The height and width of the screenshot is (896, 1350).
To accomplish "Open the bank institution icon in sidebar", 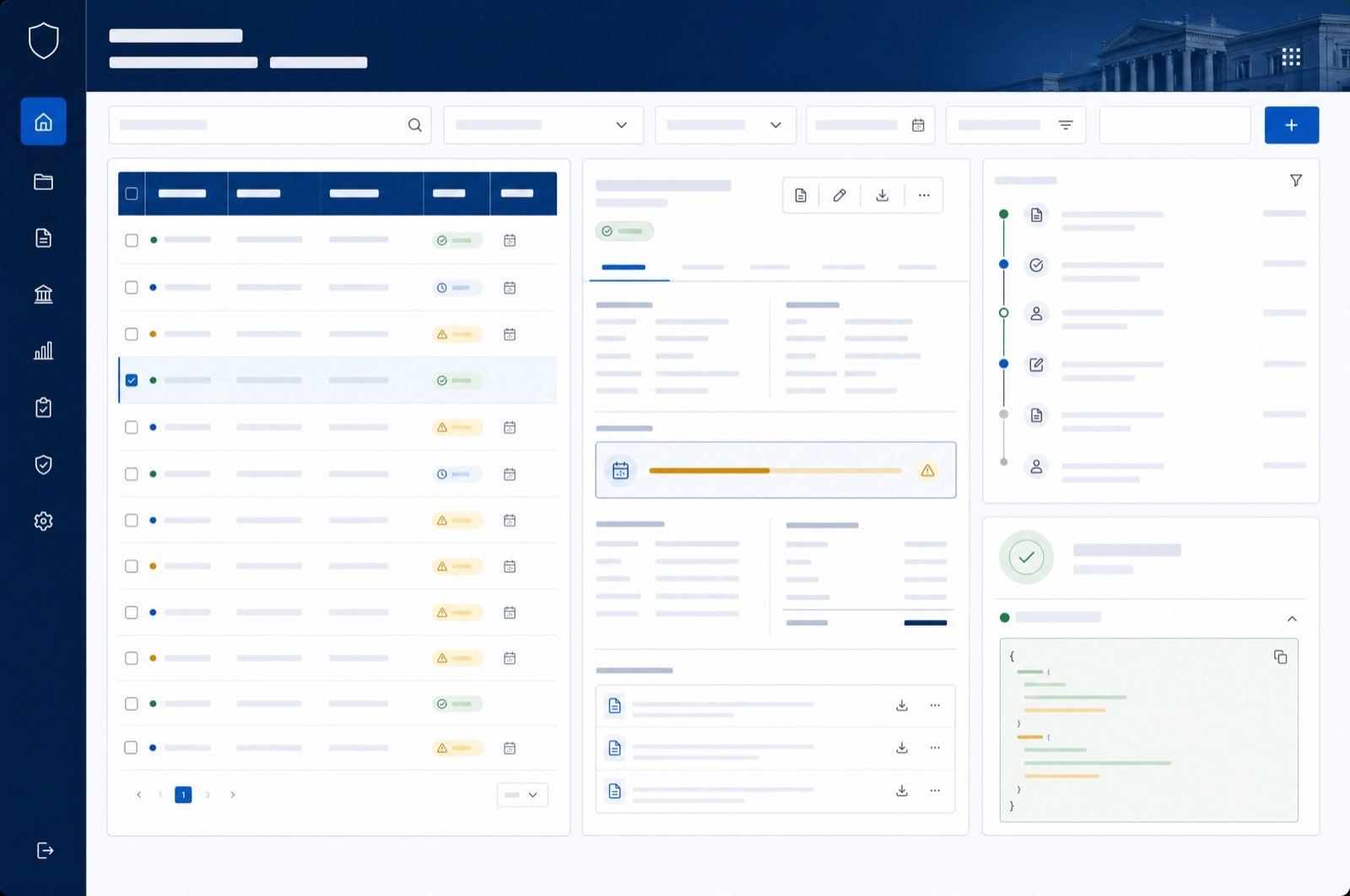I will (x=43, y=294).
